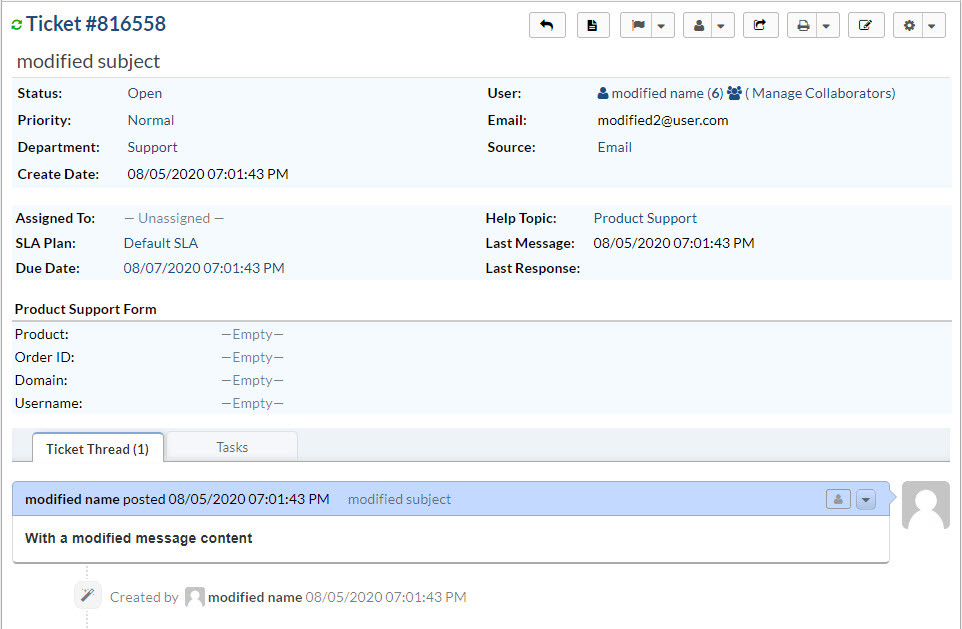Select the Ticket Thread (1) tab

coord(97,449)
